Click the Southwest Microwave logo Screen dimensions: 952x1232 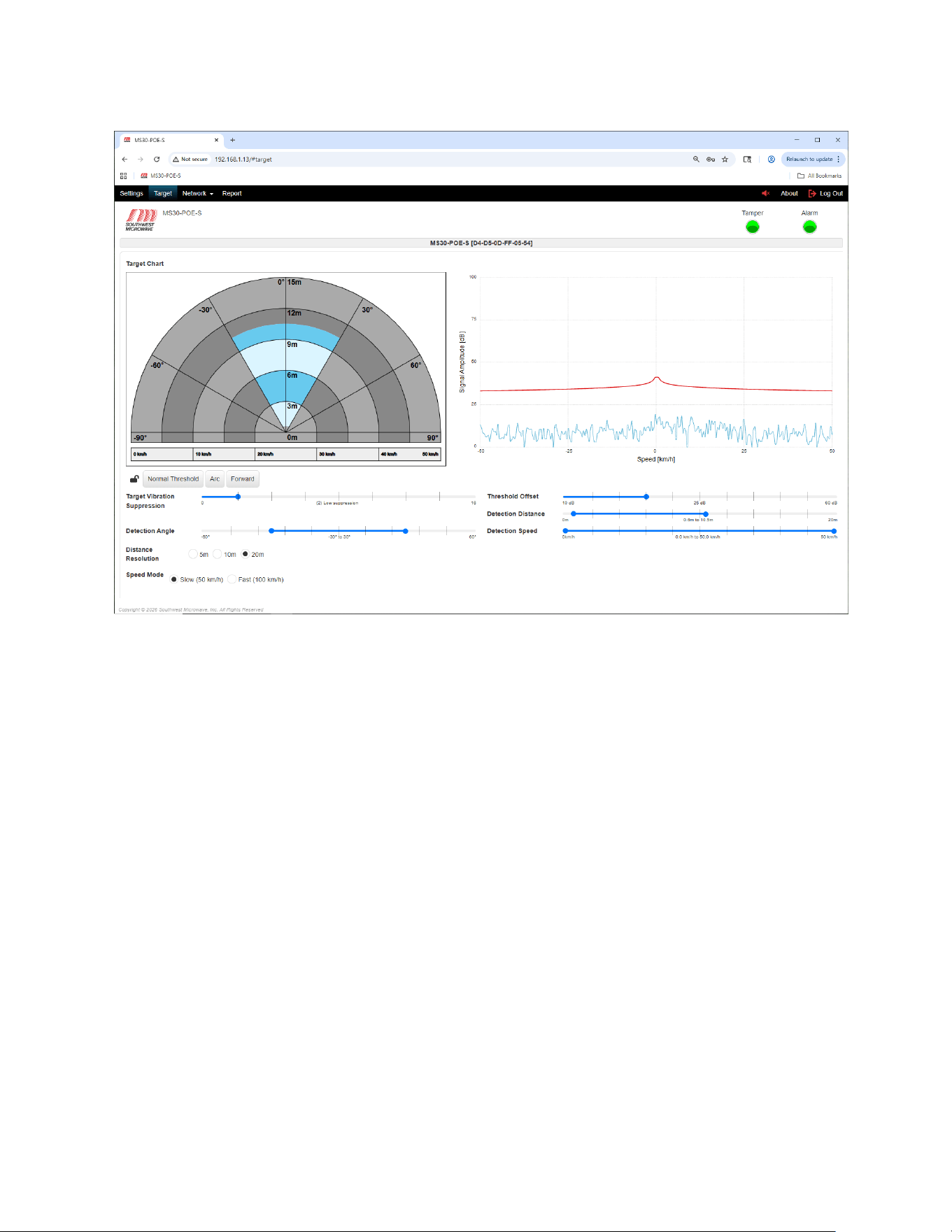pos(141,220)
